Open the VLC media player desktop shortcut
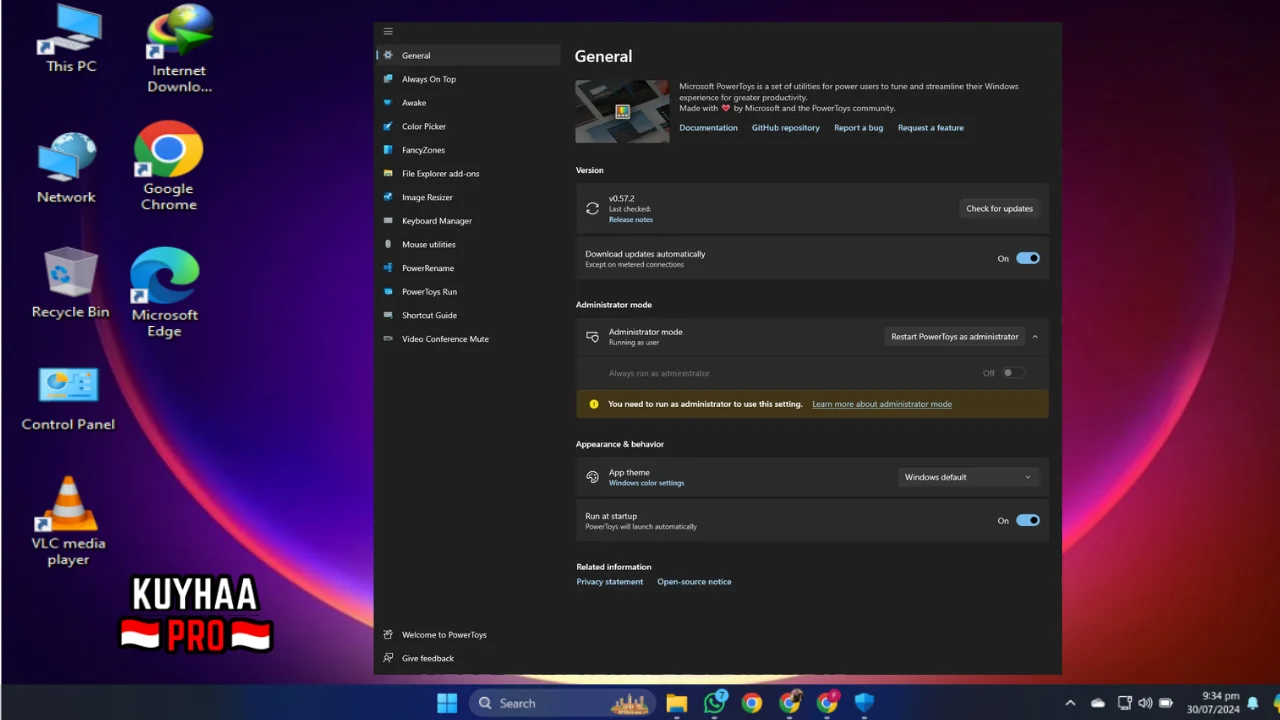 [x=68, y=520]
